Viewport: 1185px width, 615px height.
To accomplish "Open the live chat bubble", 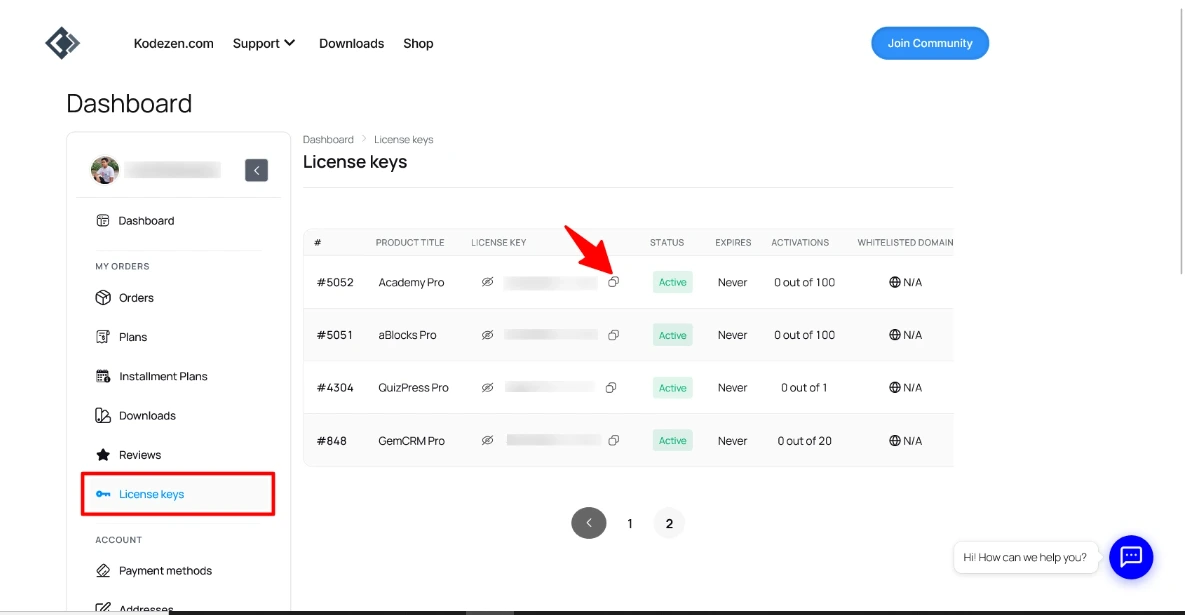I will point(1131,558).
